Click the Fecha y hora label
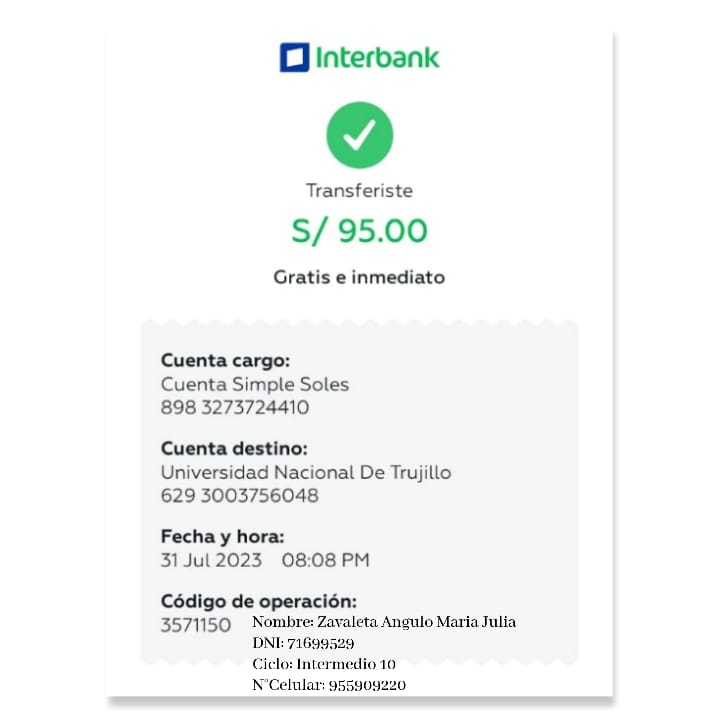 coord(222,536)
